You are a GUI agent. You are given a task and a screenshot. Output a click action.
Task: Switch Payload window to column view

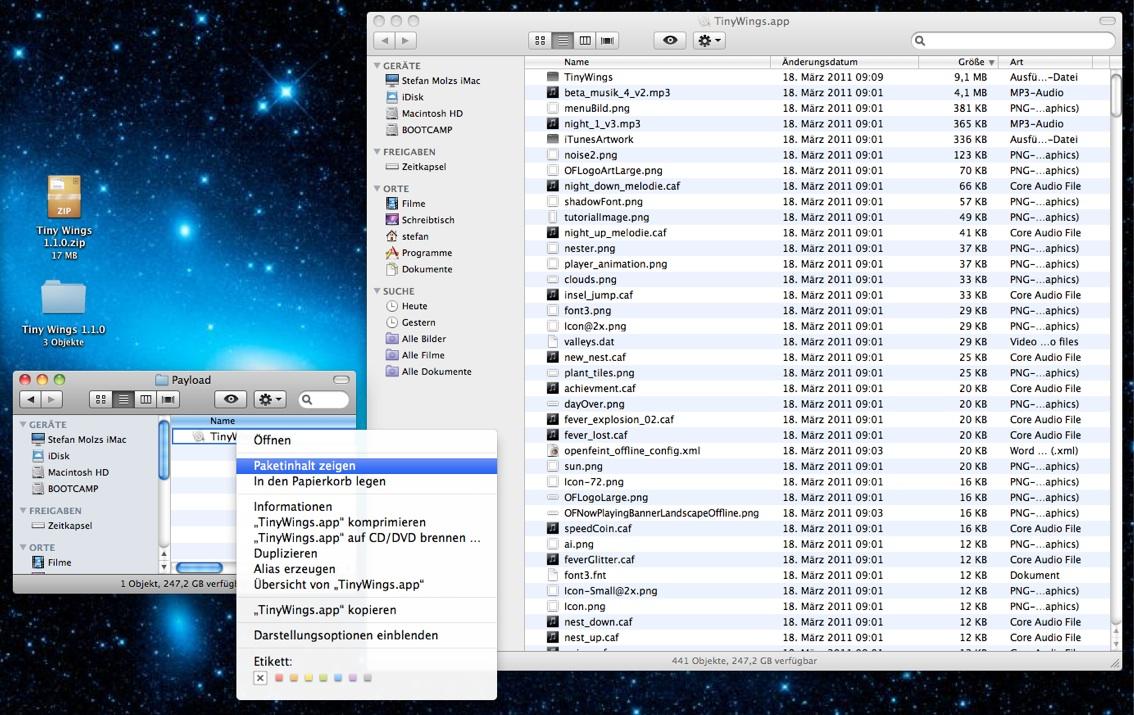pyautogui.click(x=145, y=399)
